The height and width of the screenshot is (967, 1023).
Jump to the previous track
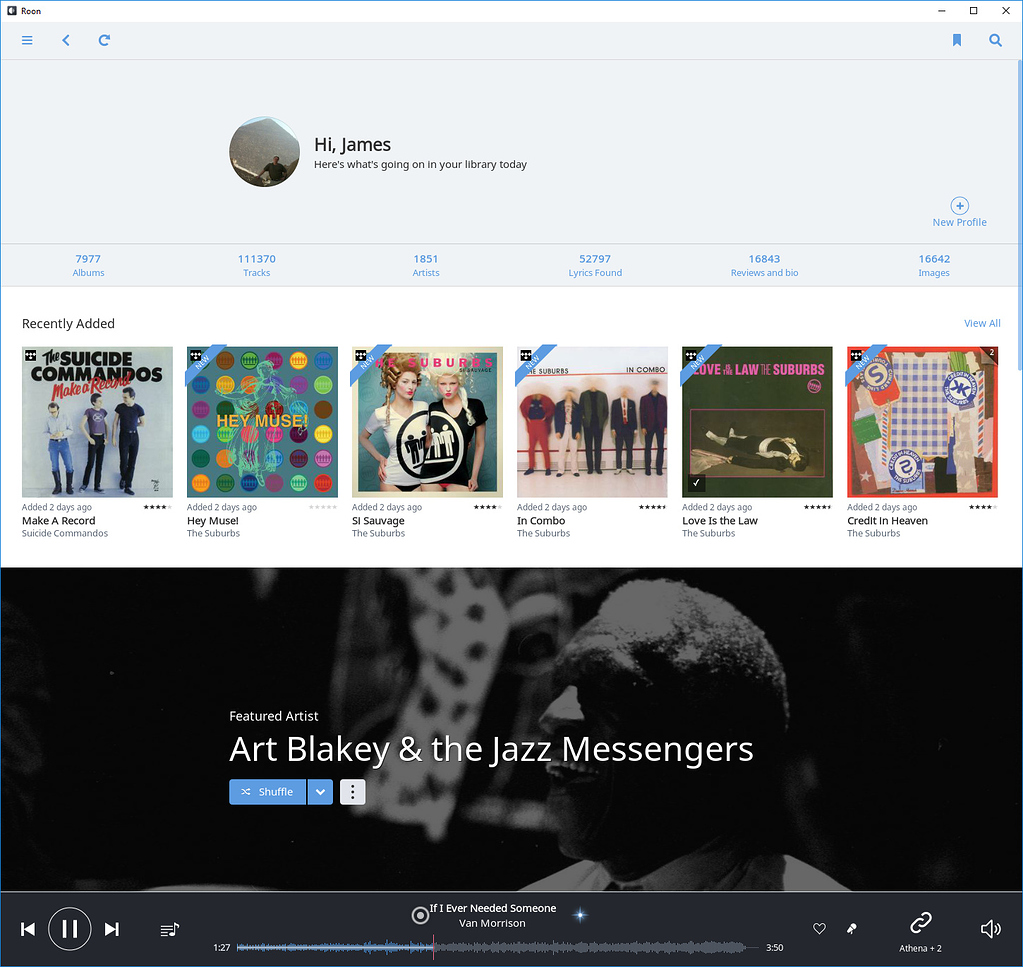click(28, 929)
